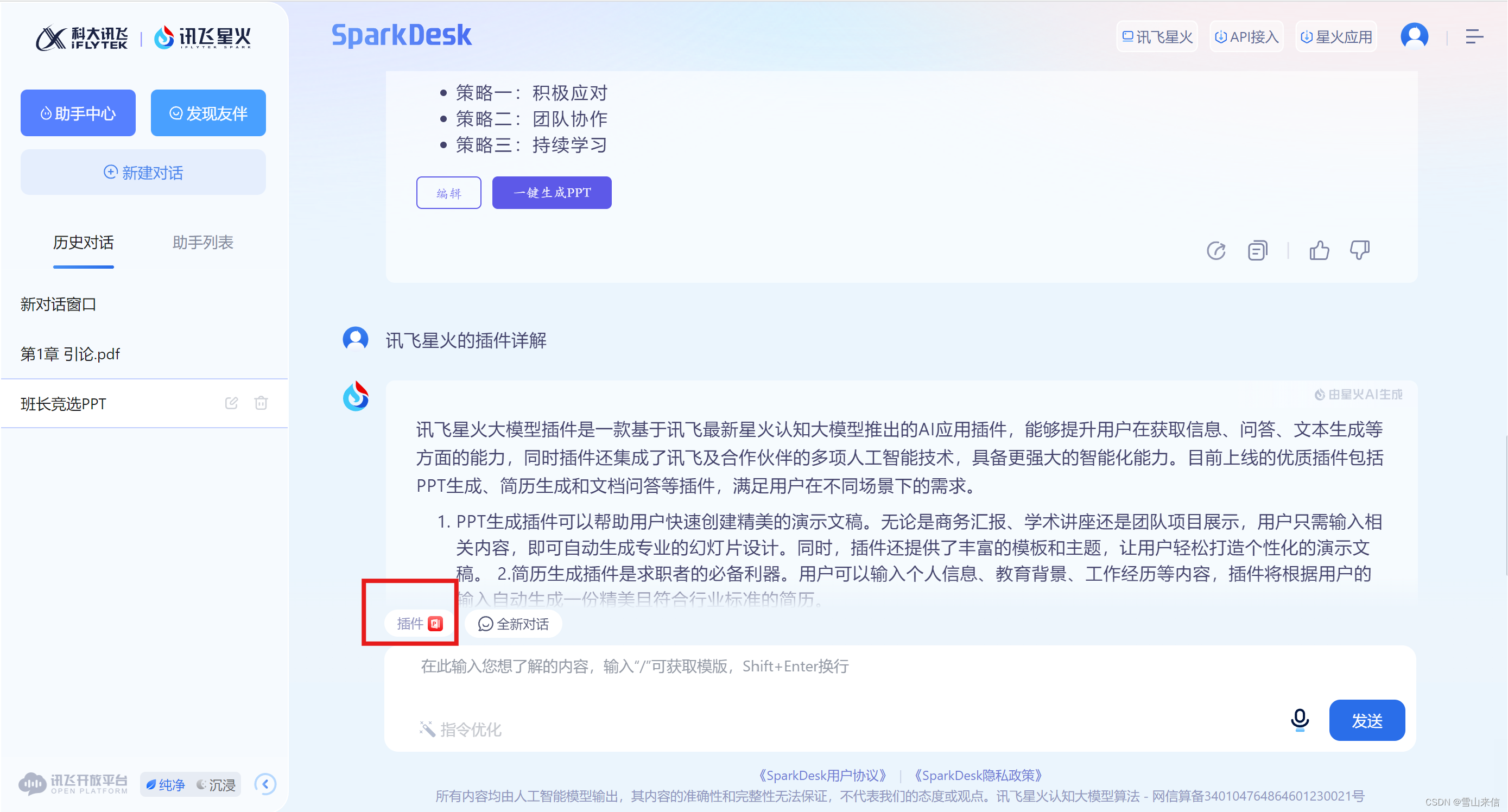Open 发现友伴 discover companions
Viewport: 1508px width, 812px height.
pyautogui.click(x=208, y=113)
